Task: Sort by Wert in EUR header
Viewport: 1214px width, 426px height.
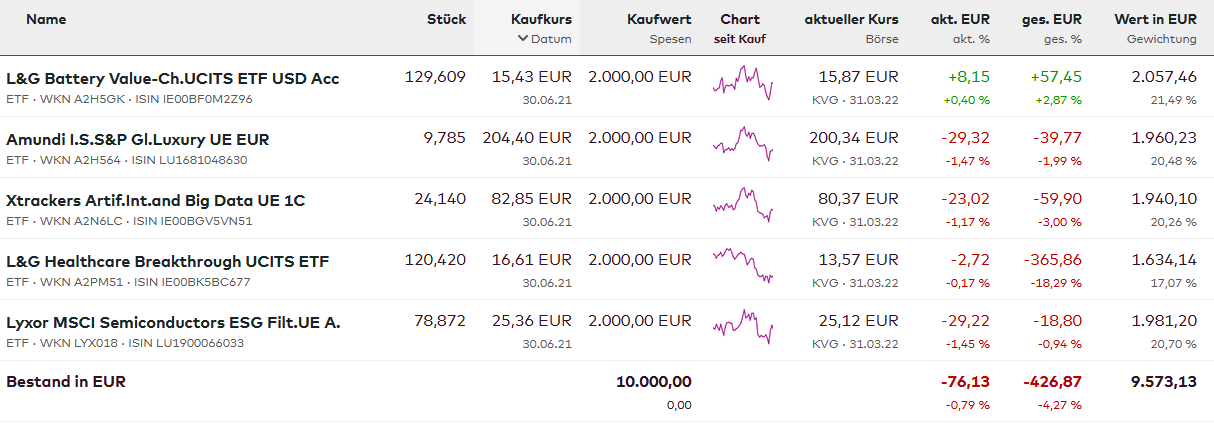Action: click(x=1155, y=19)
